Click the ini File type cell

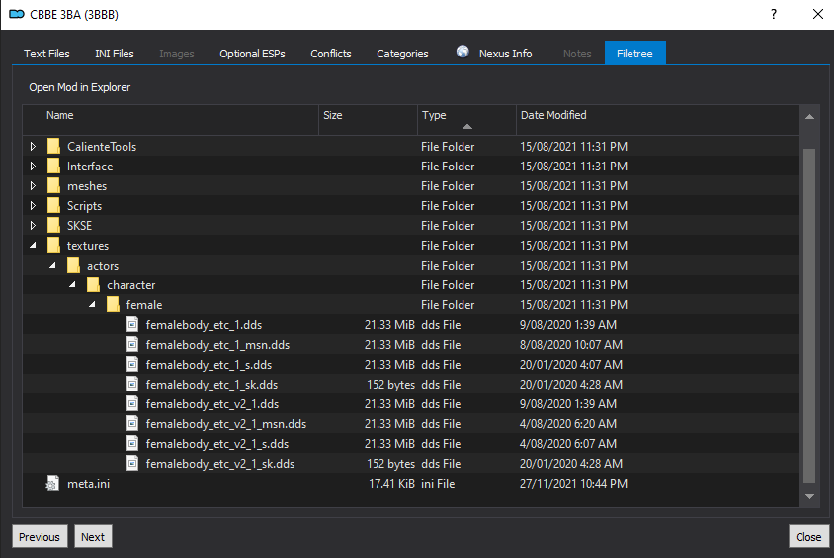tap(438, 484)
